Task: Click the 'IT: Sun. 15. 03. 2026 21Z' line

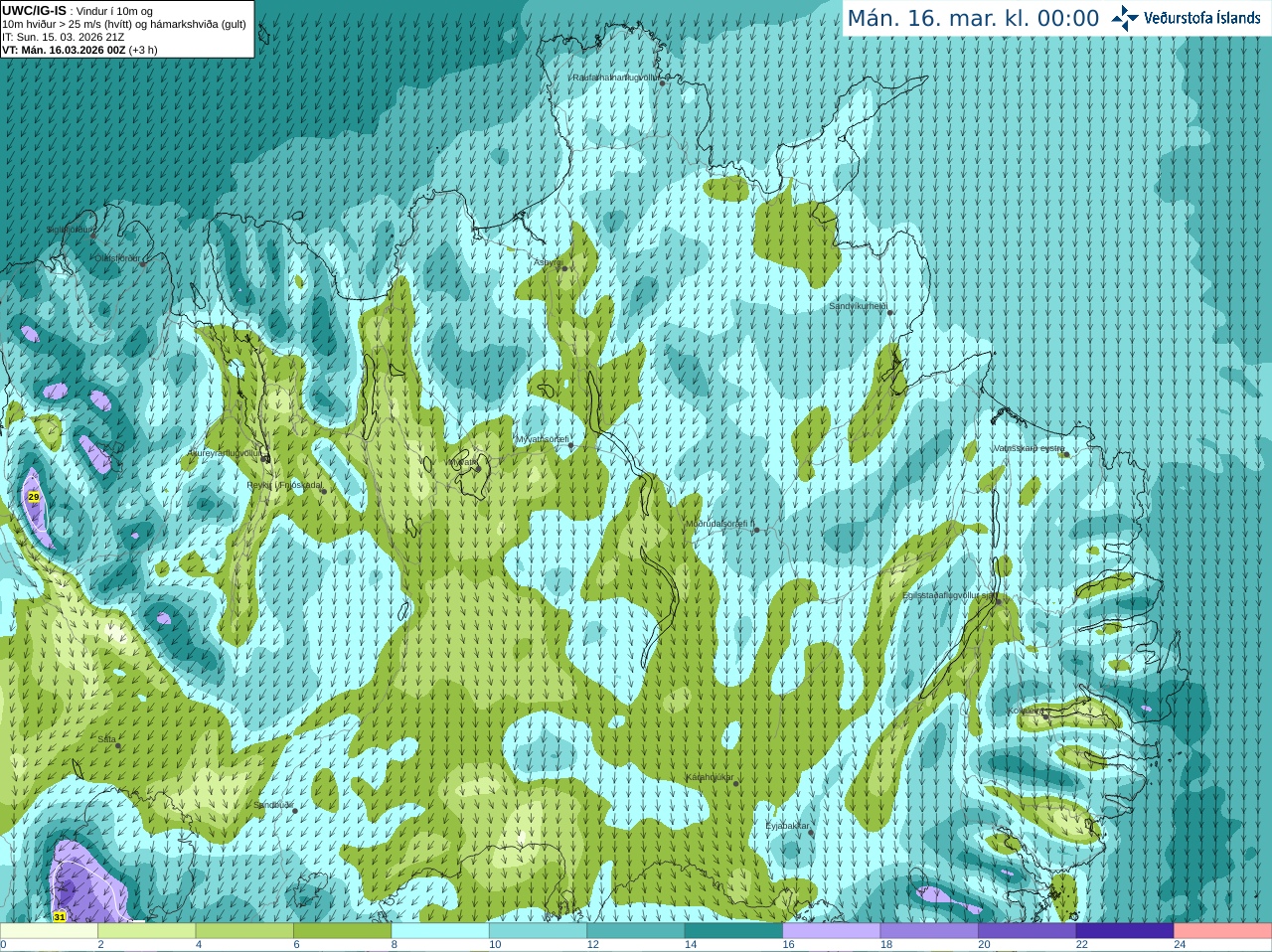Action: (64, 37)
